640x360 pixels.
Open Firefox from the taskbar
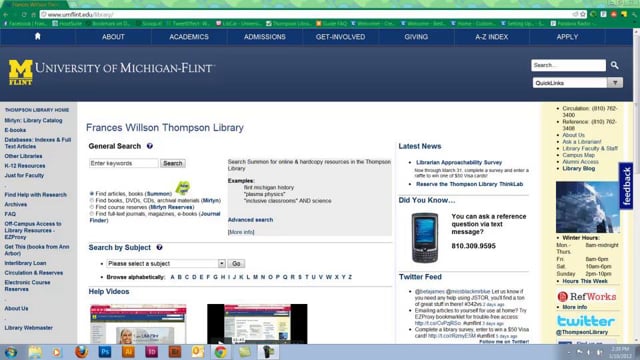81,352
